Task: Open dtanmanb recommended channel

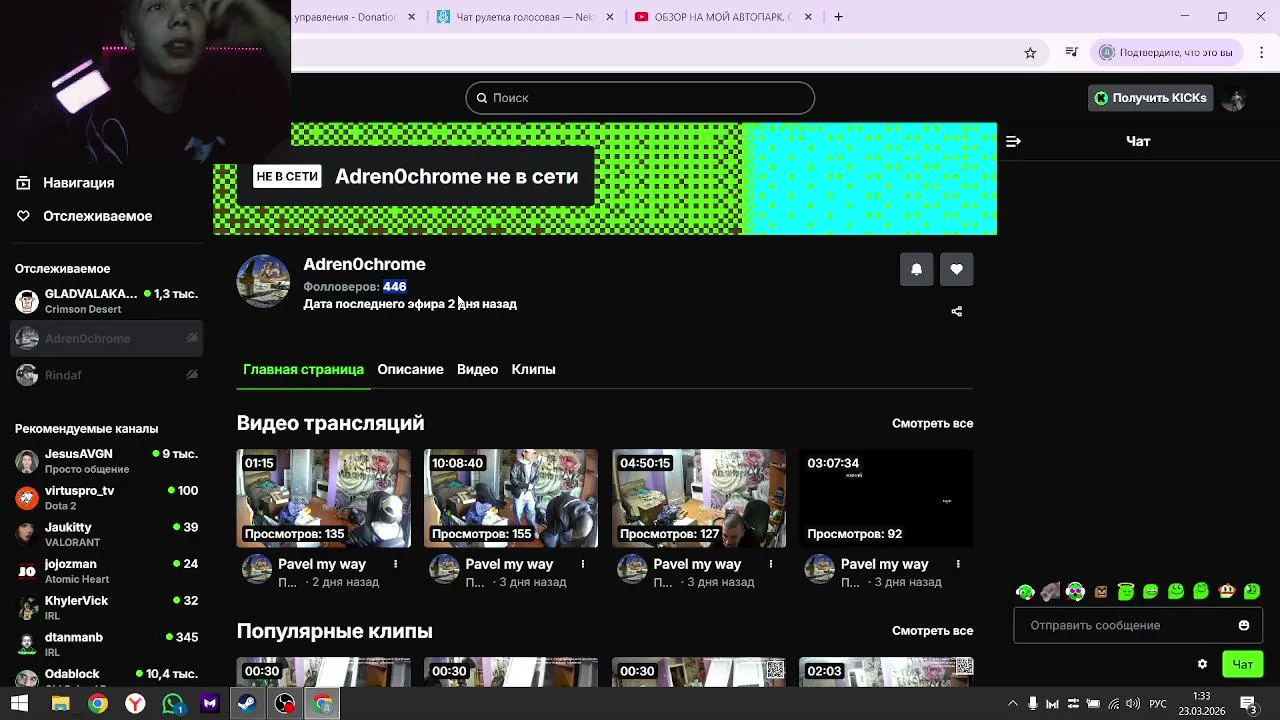Action: (106, 644)
